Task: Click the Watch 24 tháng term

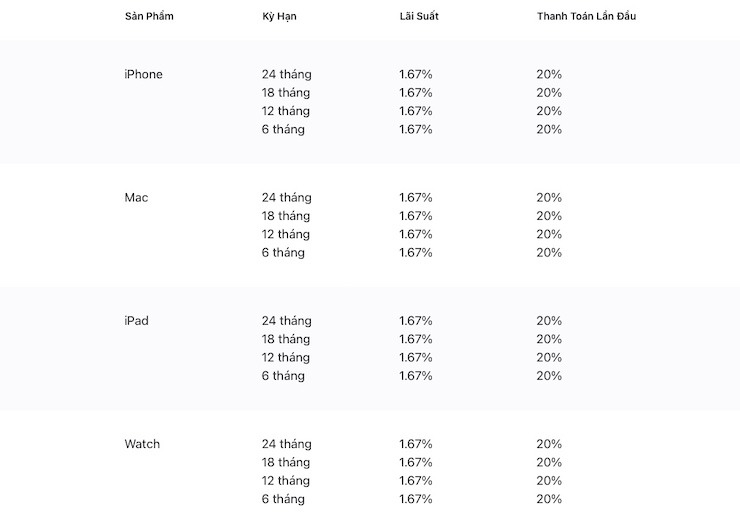Action: (286, 444)
